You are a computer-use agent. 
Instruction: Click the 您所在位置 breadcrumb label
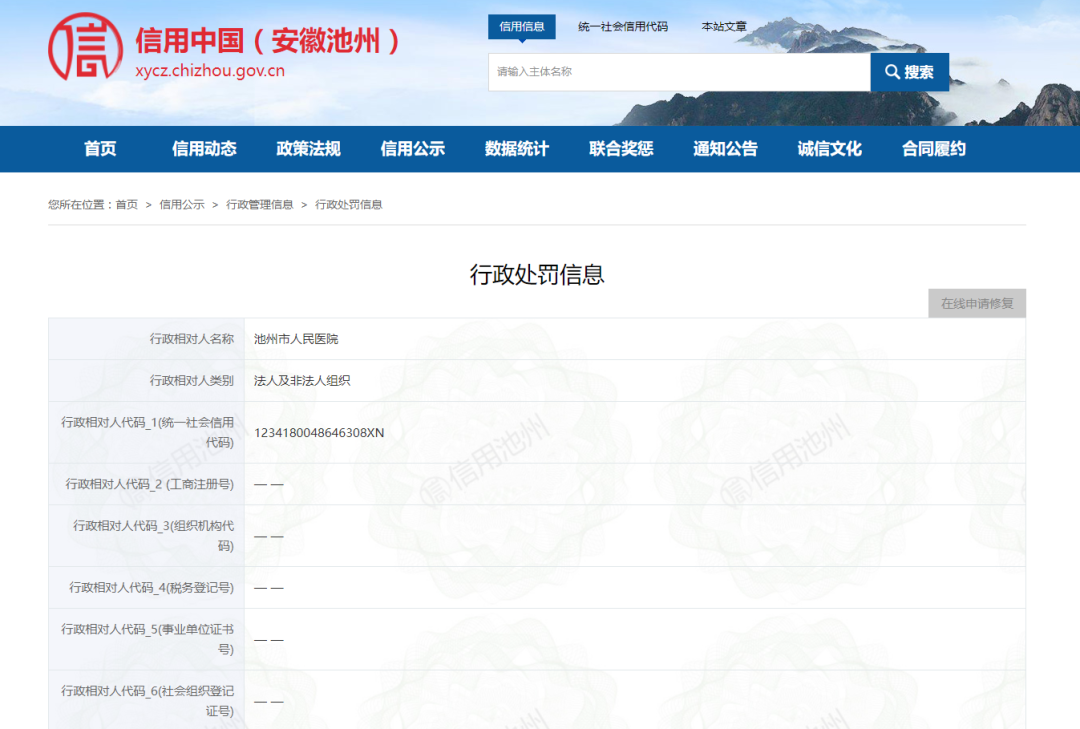(x=79, y=205)
